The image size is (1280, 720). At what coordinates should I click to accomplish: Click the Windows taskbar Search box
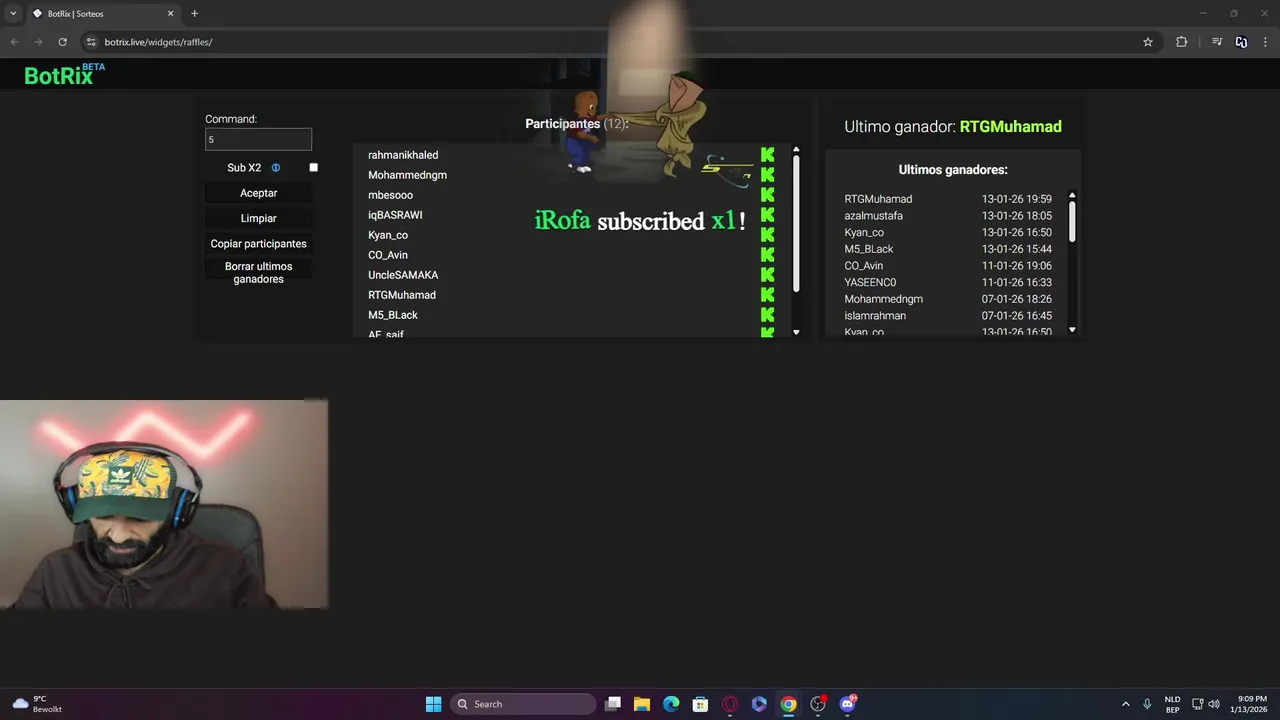tap(523, 704)
